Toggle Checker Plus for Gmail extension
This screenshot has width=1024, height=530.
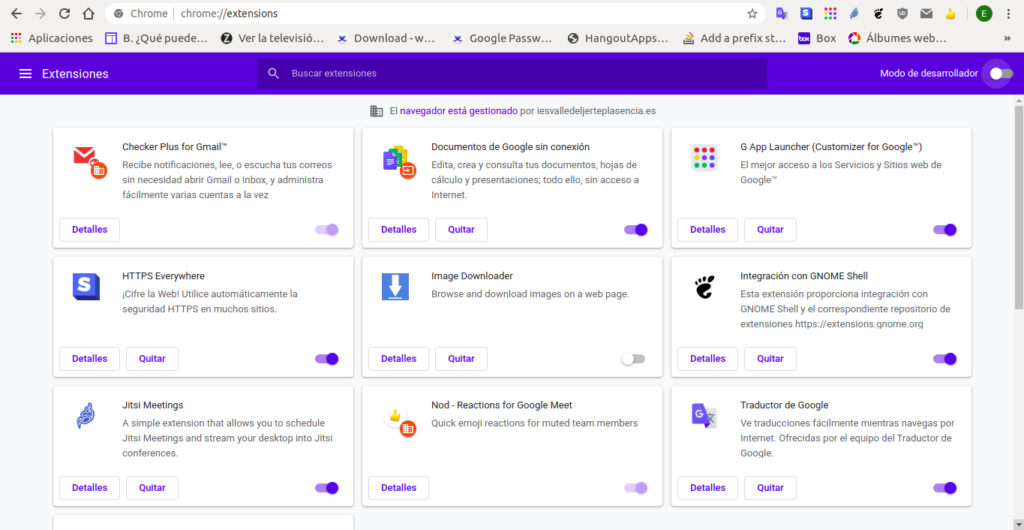pos(327,230)
